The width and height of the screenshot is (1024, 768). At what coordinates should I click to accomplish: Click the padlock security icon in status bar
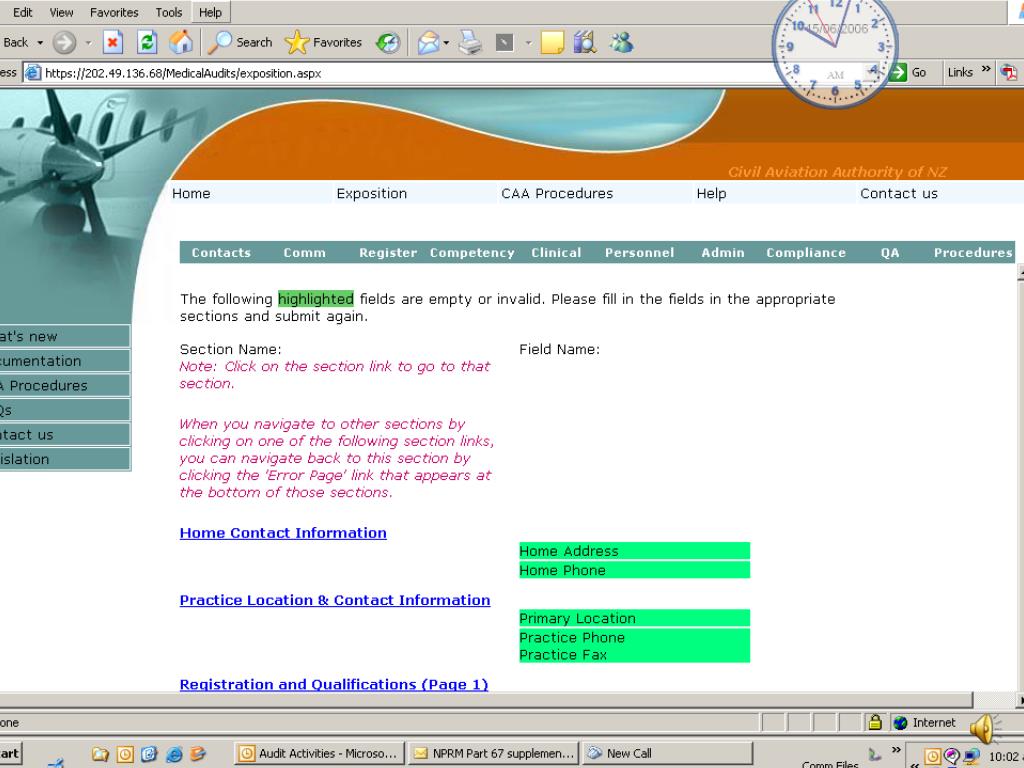tap(875, 722)
